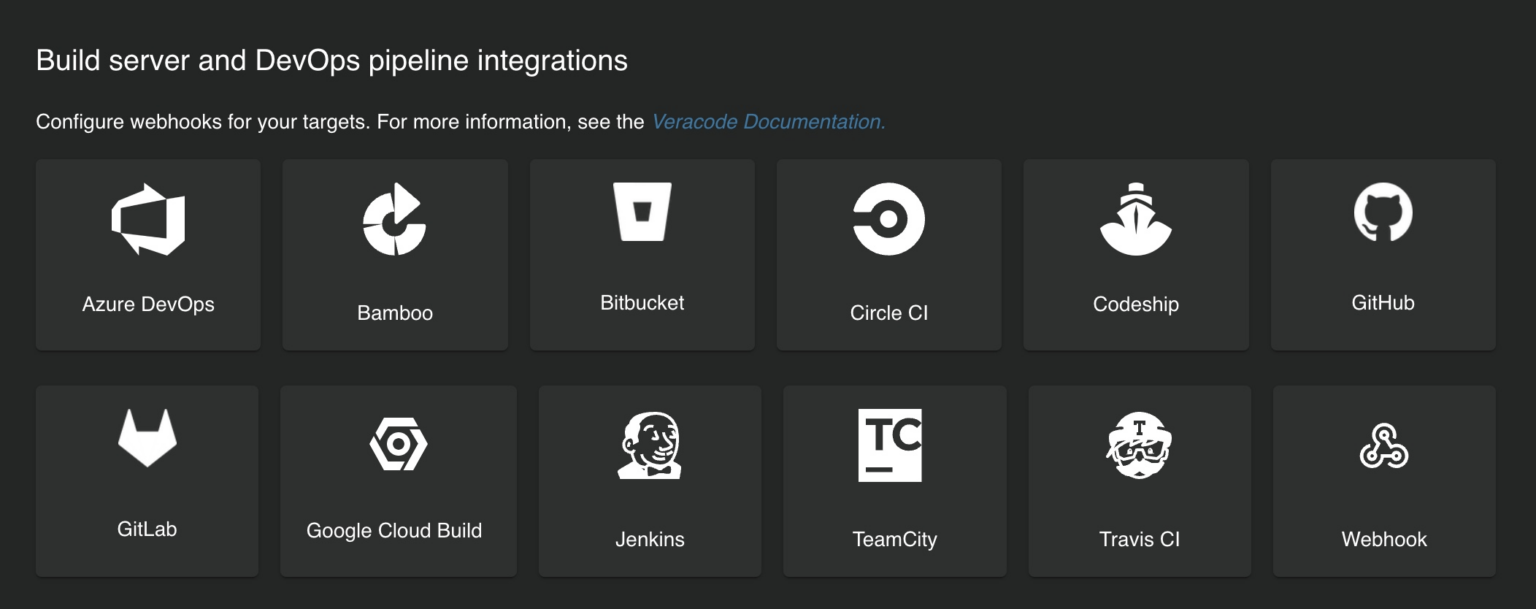Click the Google Cloud Build hexagon icon

point(398,443)
